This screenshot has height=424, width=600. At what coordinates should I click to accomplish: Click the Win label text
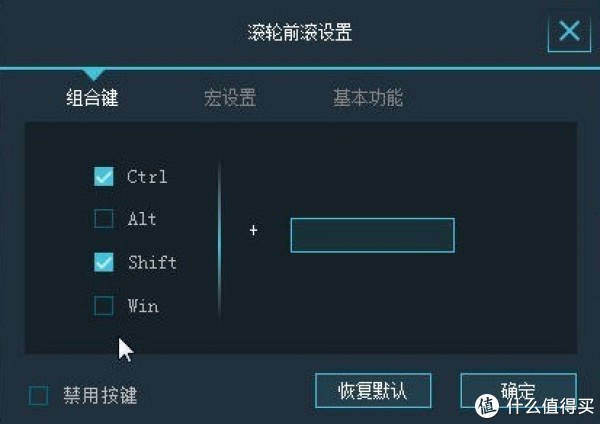click(143, 306)
